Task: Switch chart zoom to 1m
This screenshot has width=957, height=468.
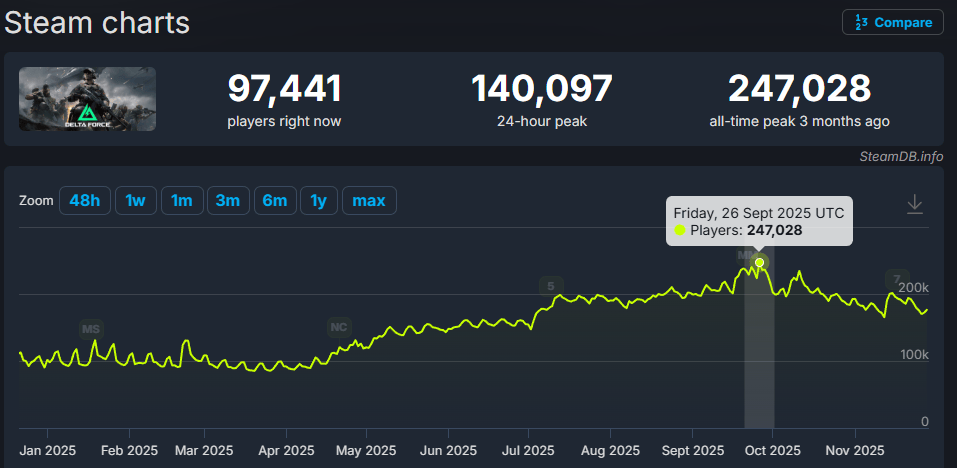Action: pos(181,201)
